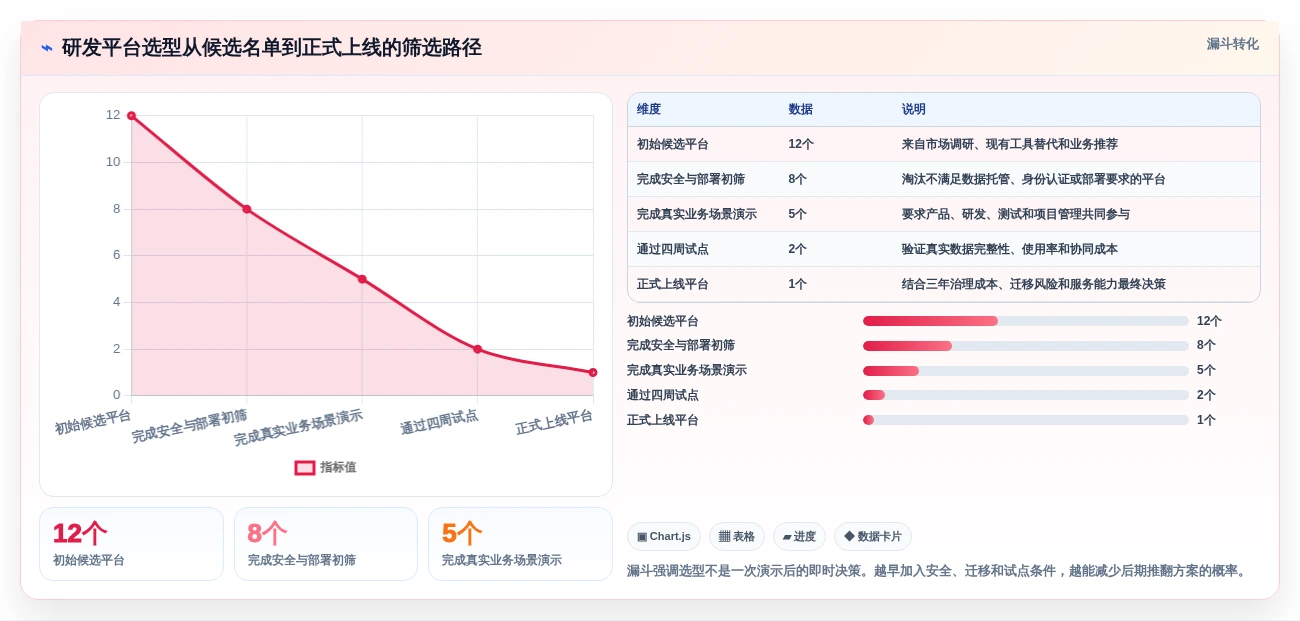Viewport: 1300px width, 621px height.
Task: Click description 验证真实数据完整性、使用率和协同成本
Action: [x=1010, y=249]
